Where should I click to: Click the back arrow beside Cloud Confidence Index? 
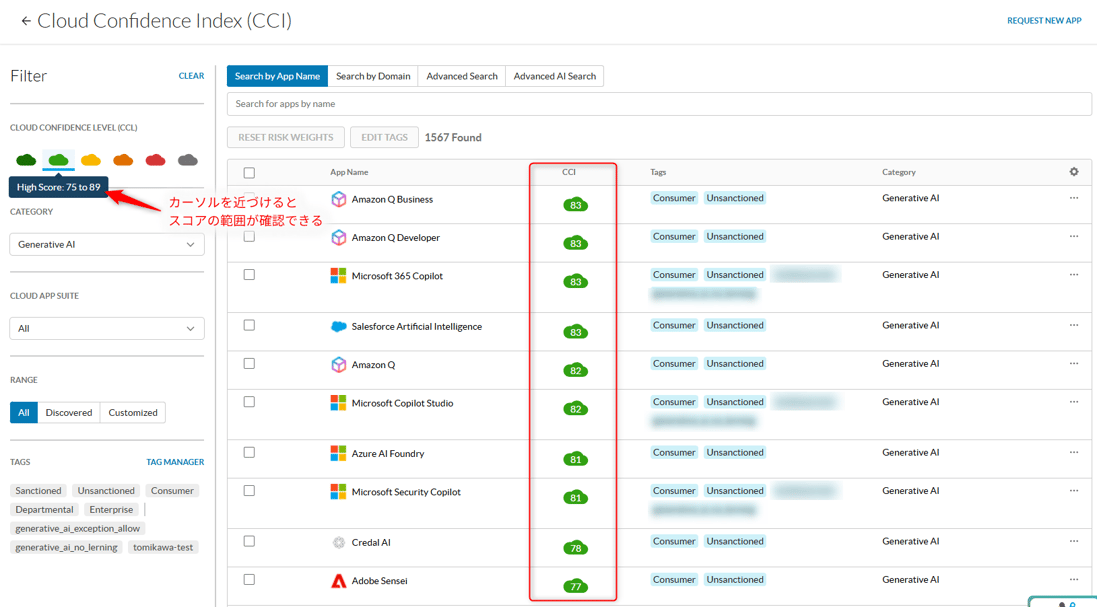[x=26, y=21]
